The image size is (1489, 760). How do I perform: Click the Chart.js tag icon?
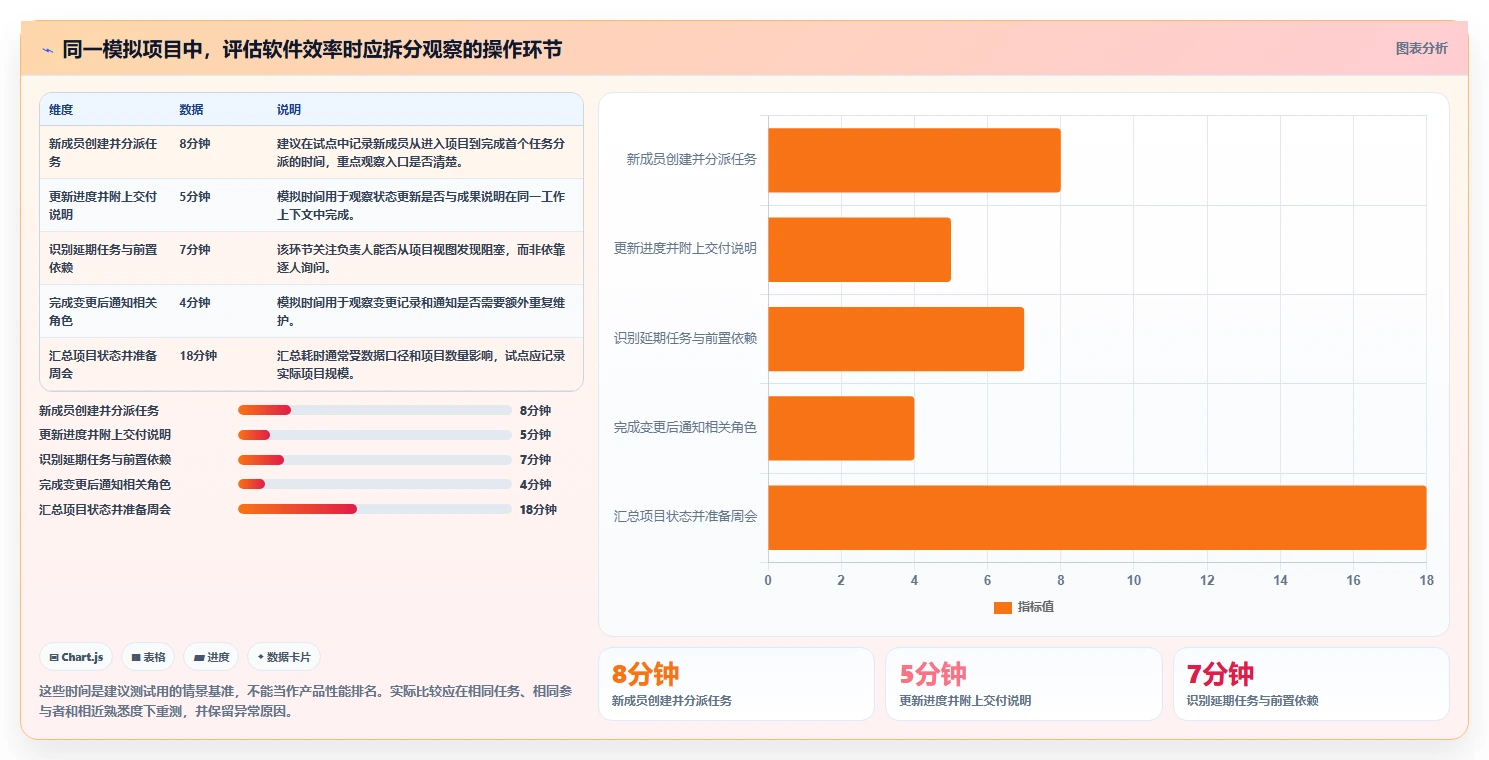click(54, 657)
